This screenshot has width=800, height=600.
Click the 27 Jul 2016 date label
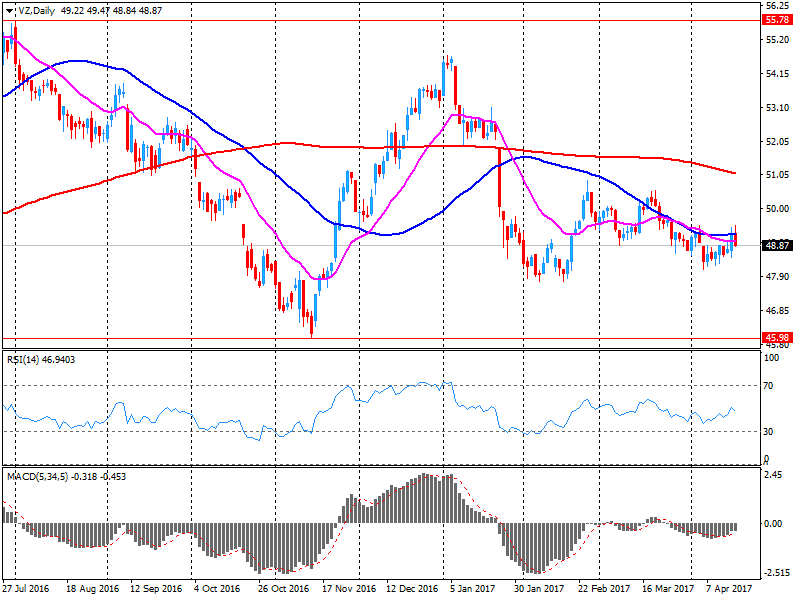tap(26, 588)
